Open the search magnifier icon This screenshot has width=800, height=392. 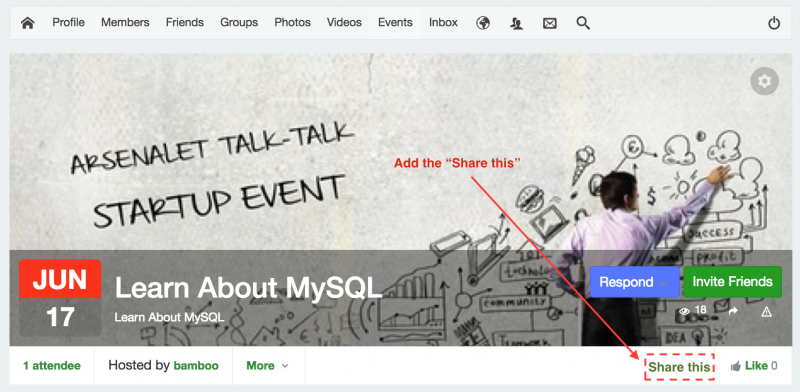click(x=583, y=23)
